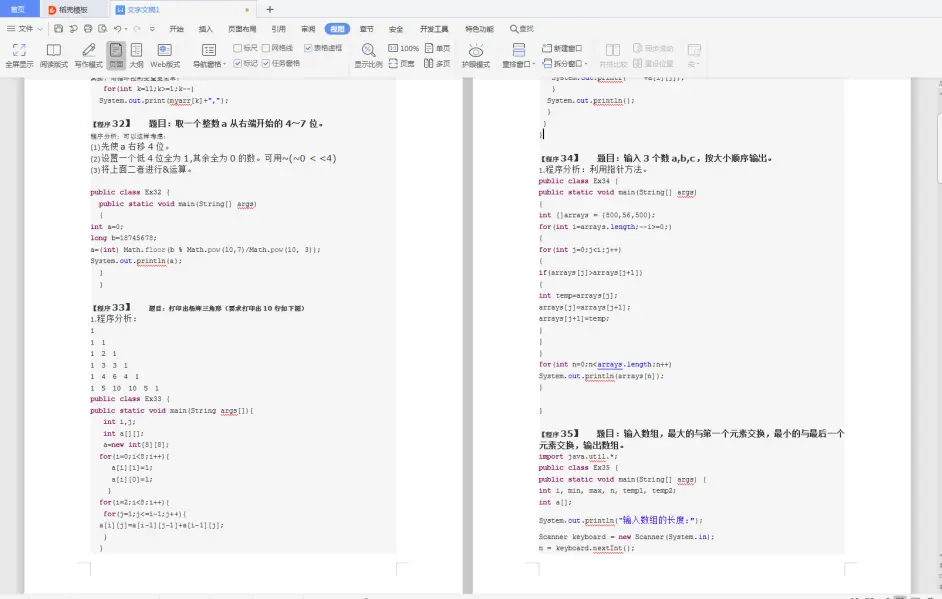This screenshot has height=599, width=942.
Task: Toggle 护眼模式 eye protection mode
Action: tap(476, 55)
